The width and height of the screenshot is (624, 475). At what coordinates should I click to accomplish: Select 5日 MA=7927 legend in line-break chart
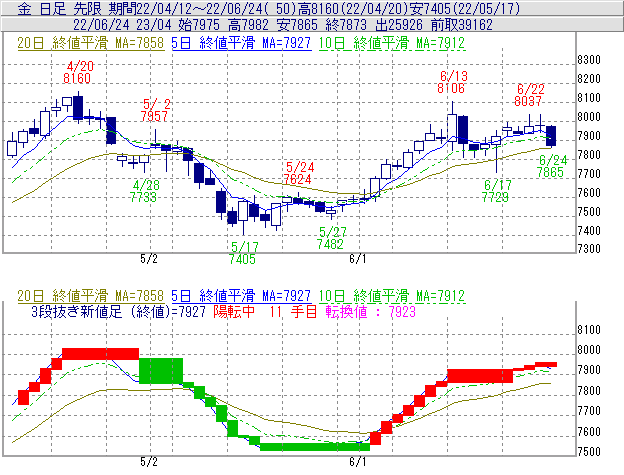tap(241, 296)
